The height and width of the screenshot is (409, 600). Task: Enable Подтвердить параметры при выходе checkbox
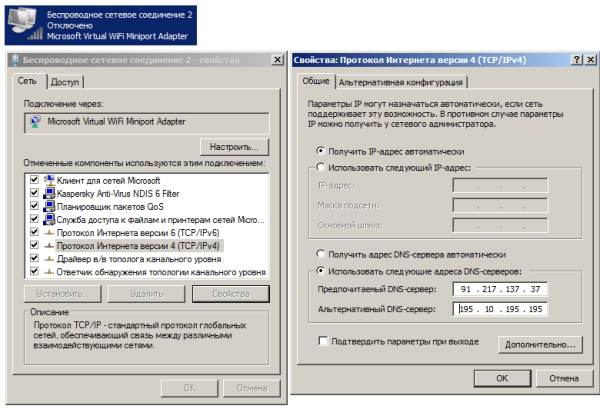click(322, 342)
